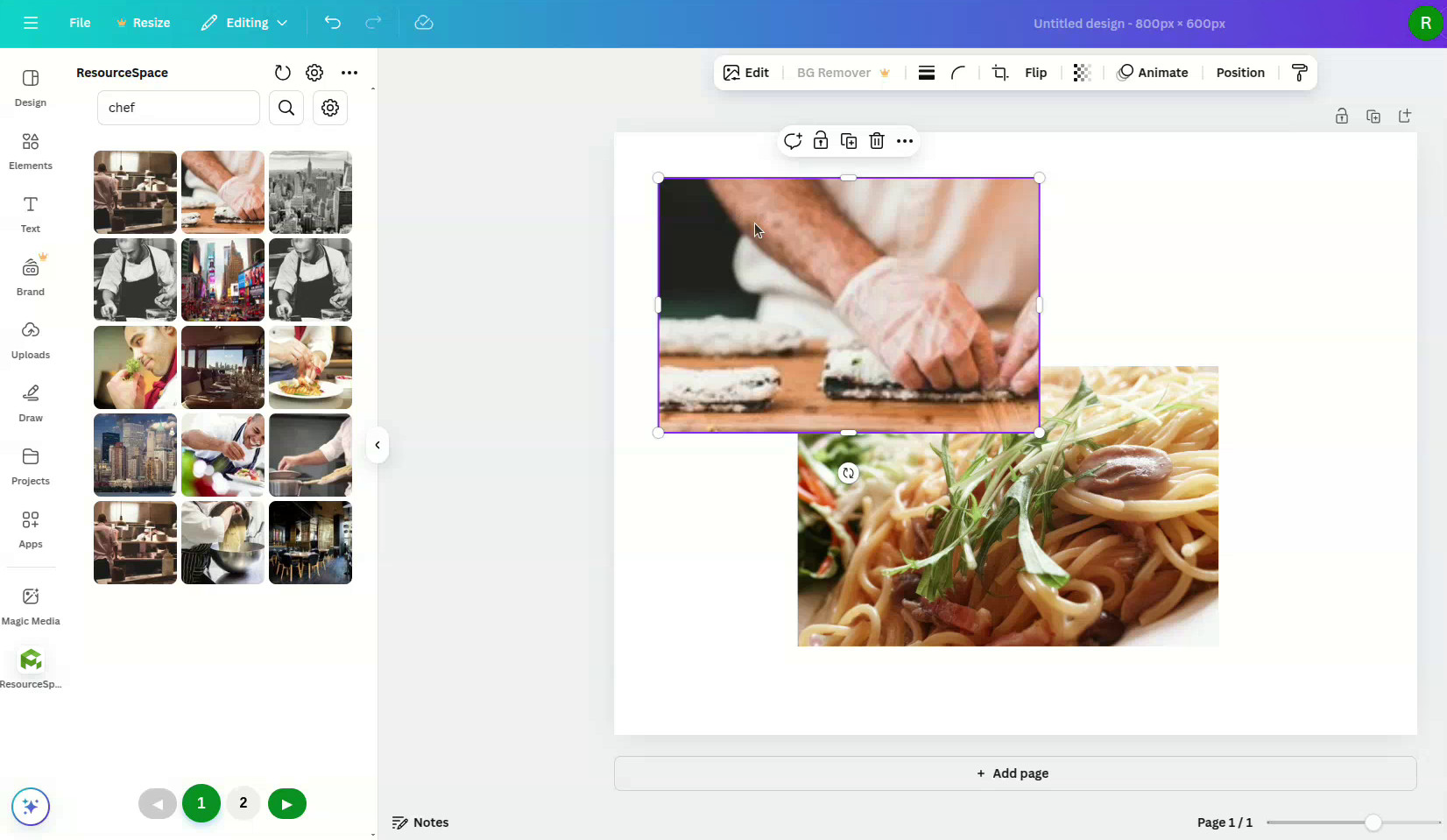Image resolution: width=1447 pixels, height=840 pixels.
Task: Refresh the ResourceSpace panel
Action: 282,73
